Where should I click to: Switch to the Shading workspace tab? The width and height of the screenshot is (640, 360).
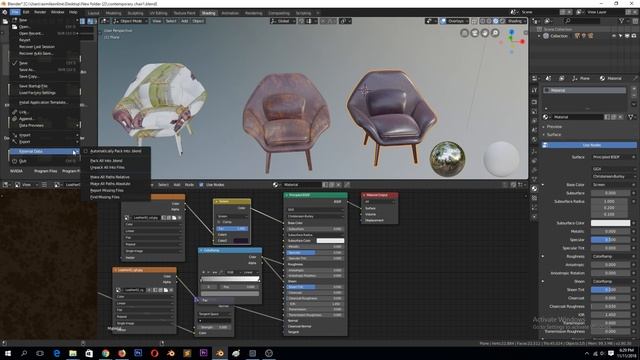[208, 13]
